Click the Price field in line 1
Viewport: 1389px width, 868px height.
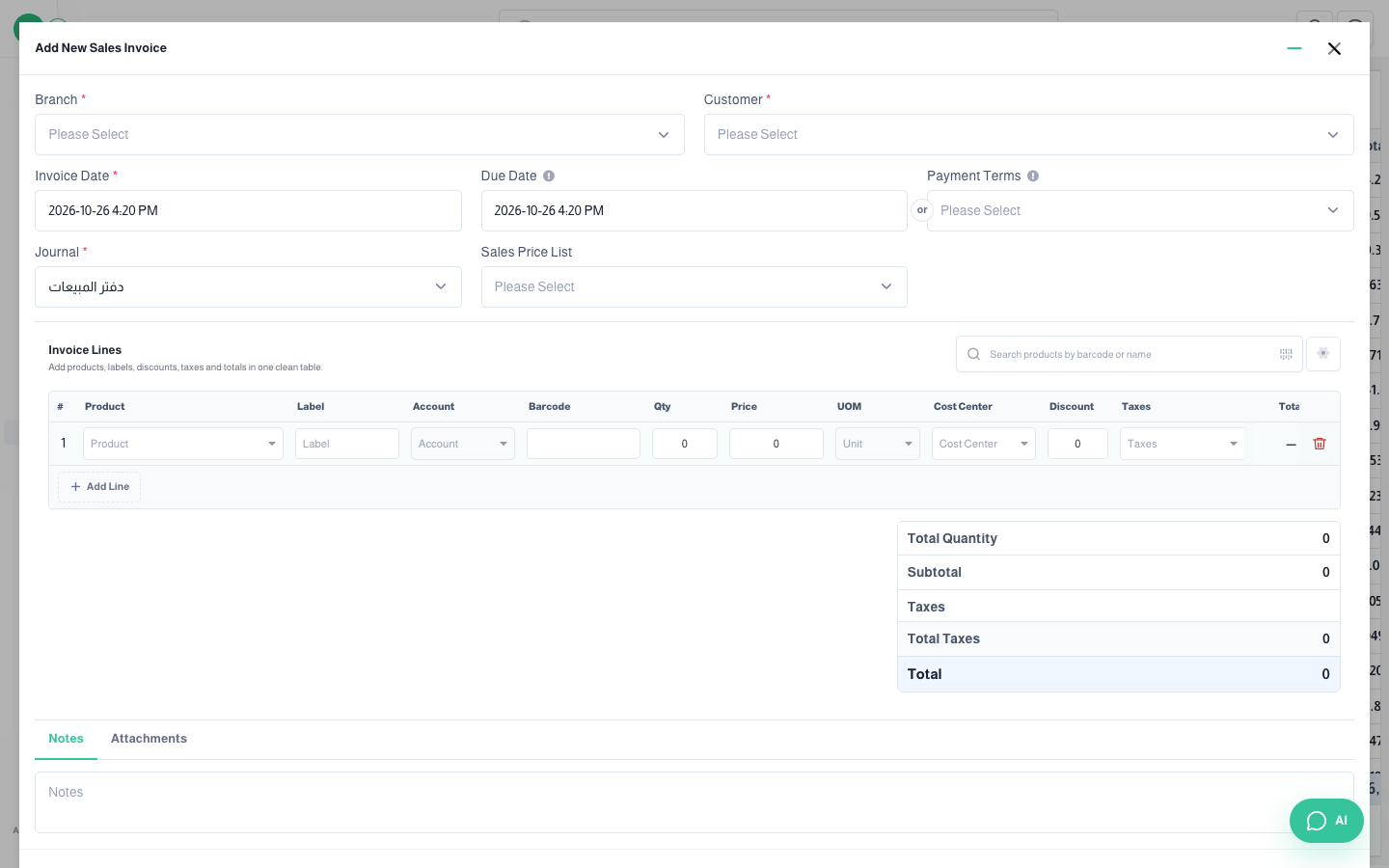[x=776, y=444]
